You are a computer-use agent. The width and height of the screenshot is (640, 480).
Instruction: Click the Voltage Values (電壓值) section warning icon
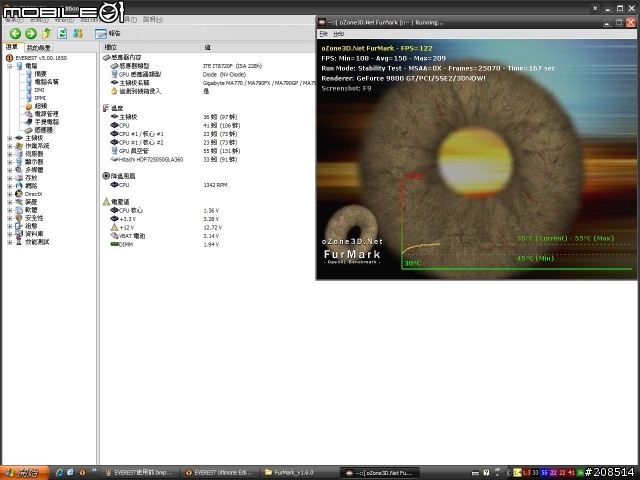tap(106, 202)
